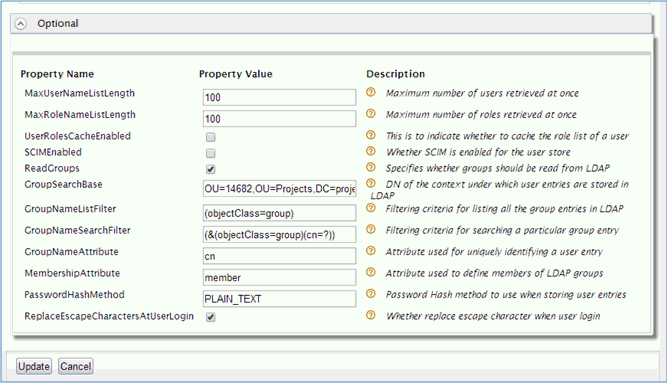Screen dimensions: 667x383
Task: Select the MaxUserNameListLength input box
Action: tap(279, 97)
